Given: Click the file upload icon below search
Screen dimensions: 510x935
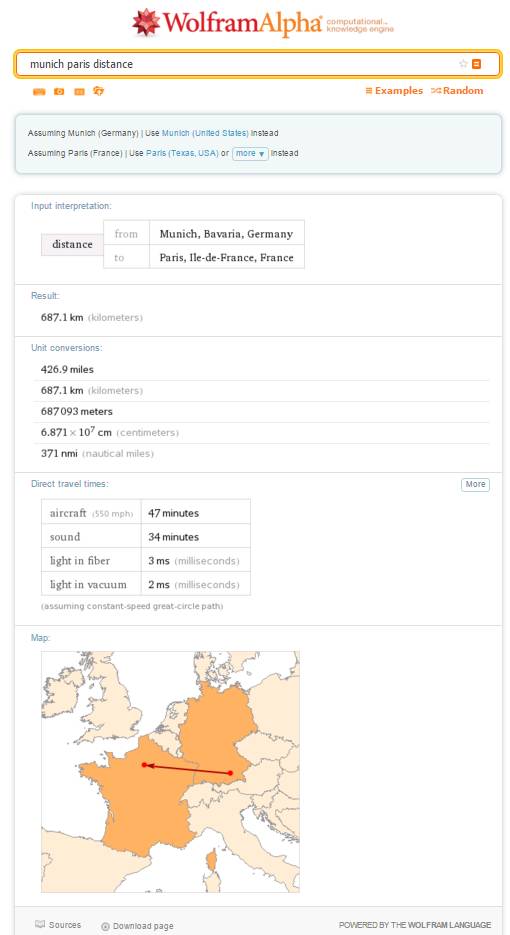Looking at the screenshot, I should click(x=99, y=91).
